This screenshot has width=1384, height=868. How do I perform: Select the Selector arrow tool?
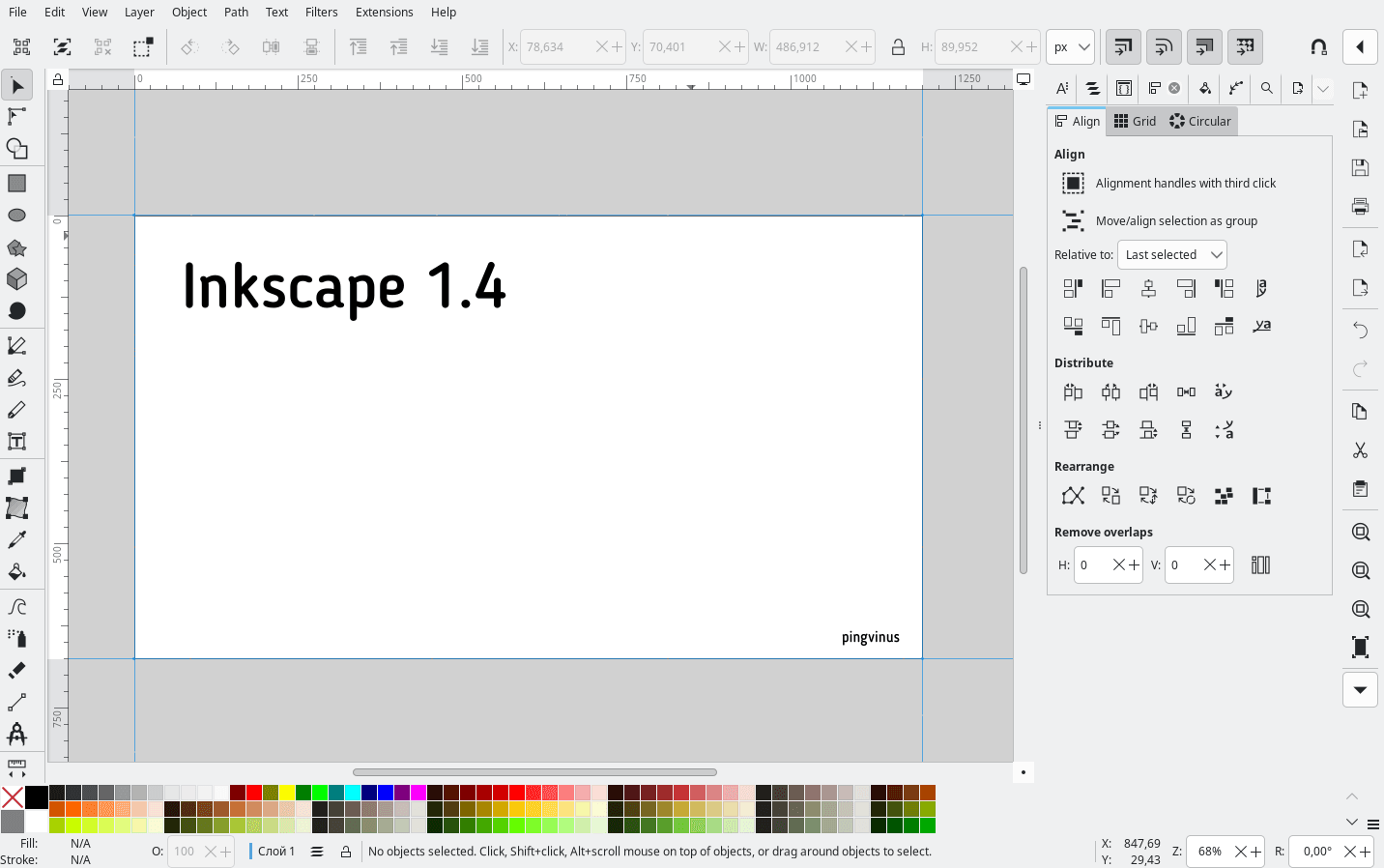(x=16, y=86)
